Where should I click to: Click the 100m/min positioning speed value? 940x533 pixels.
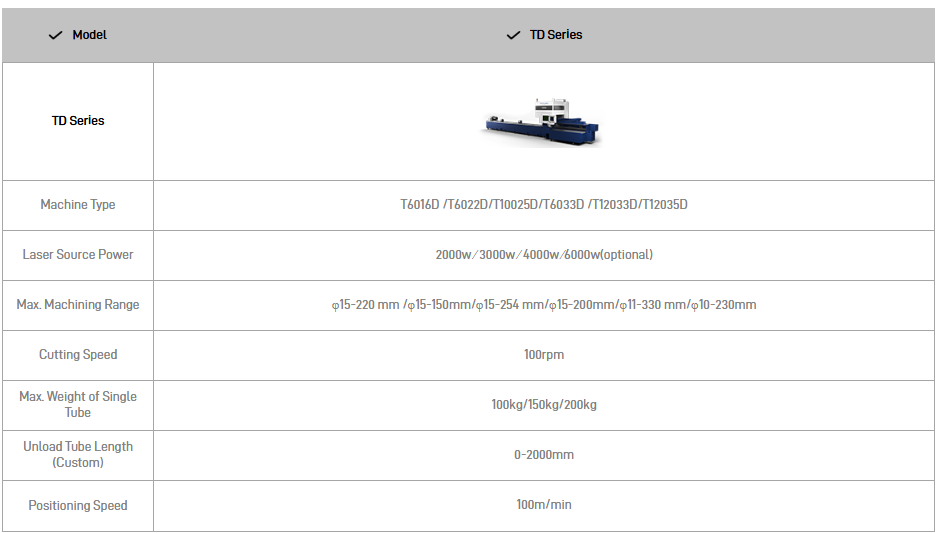[x=544, y=505]
